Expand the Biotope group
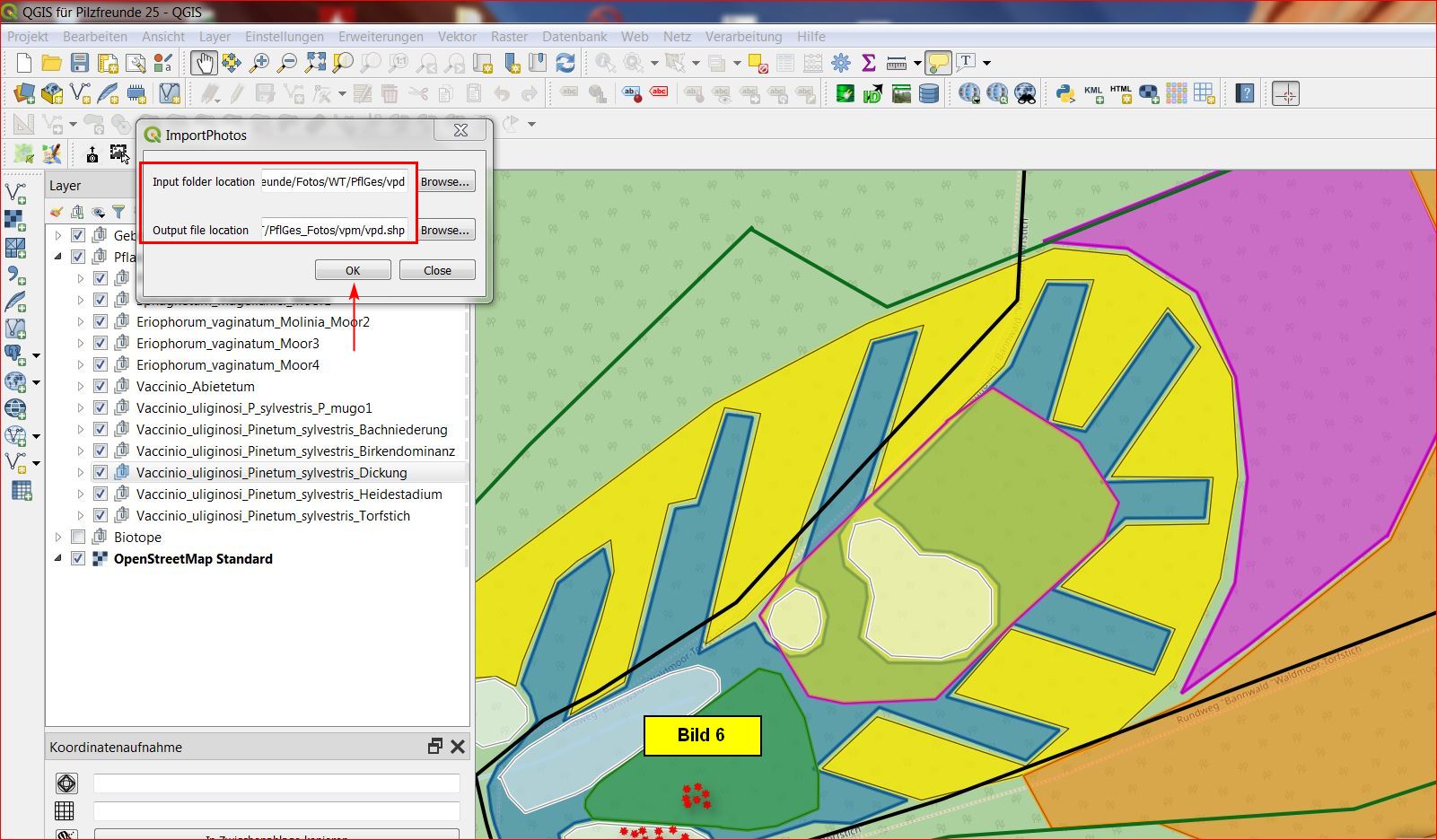1437x840 pixels. [58, 538]
